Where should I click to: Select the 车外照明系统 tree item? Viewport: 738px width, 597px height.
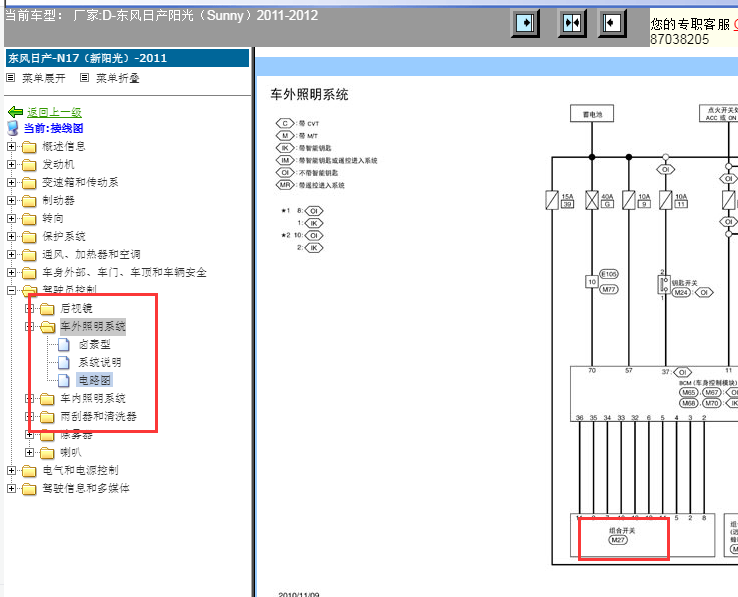[x=93, y=326]
